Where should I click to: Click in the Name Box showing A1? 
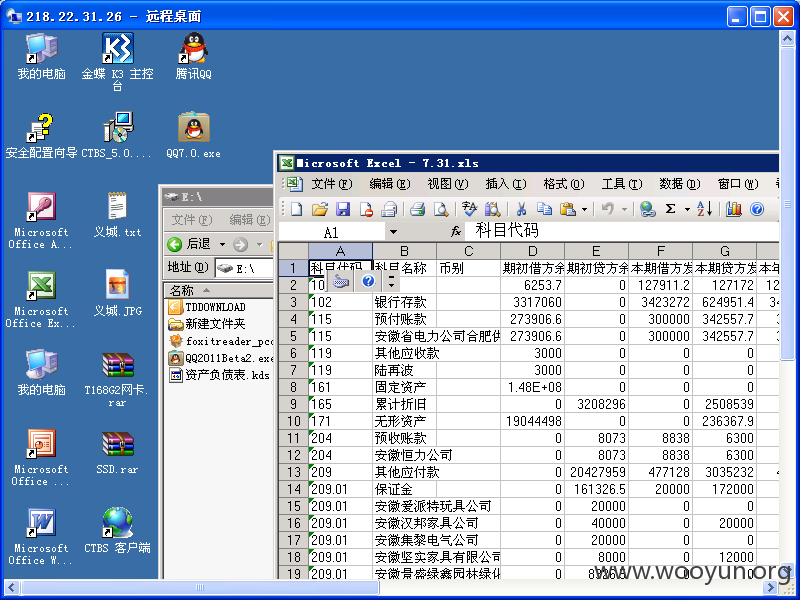point(332,232)
